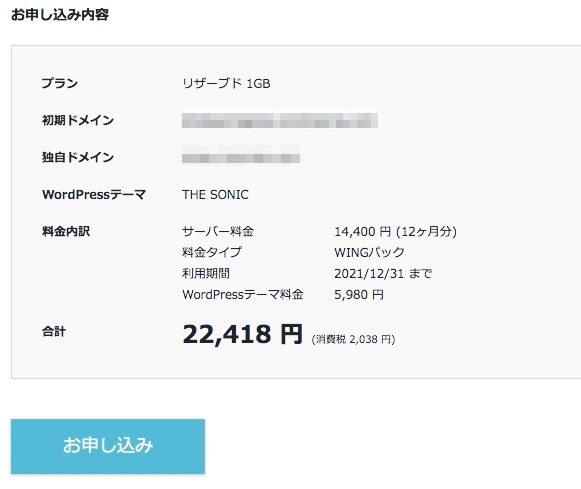Click the blurred custom domain value
The height and width of the screenshot is (489, 581).
[x=241, y=154]
